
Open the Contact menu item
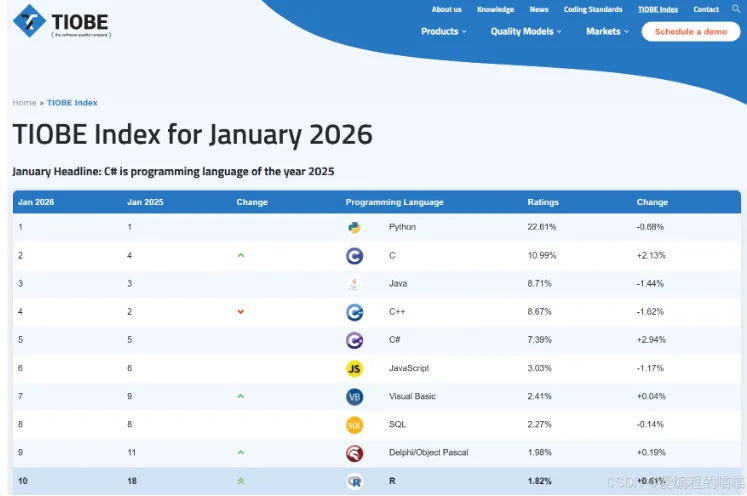click(706, 10)
